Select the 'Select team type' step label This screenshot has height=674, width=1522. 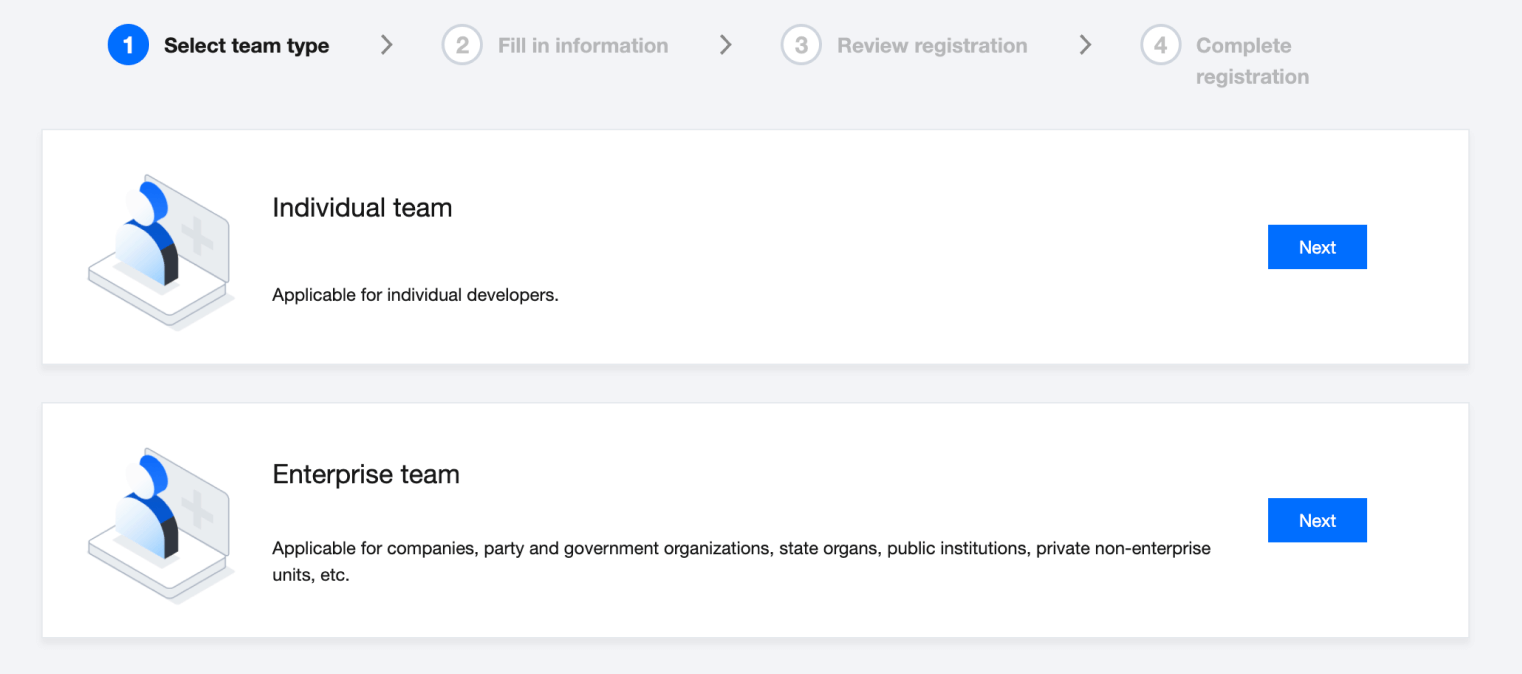tap(246, 46)
